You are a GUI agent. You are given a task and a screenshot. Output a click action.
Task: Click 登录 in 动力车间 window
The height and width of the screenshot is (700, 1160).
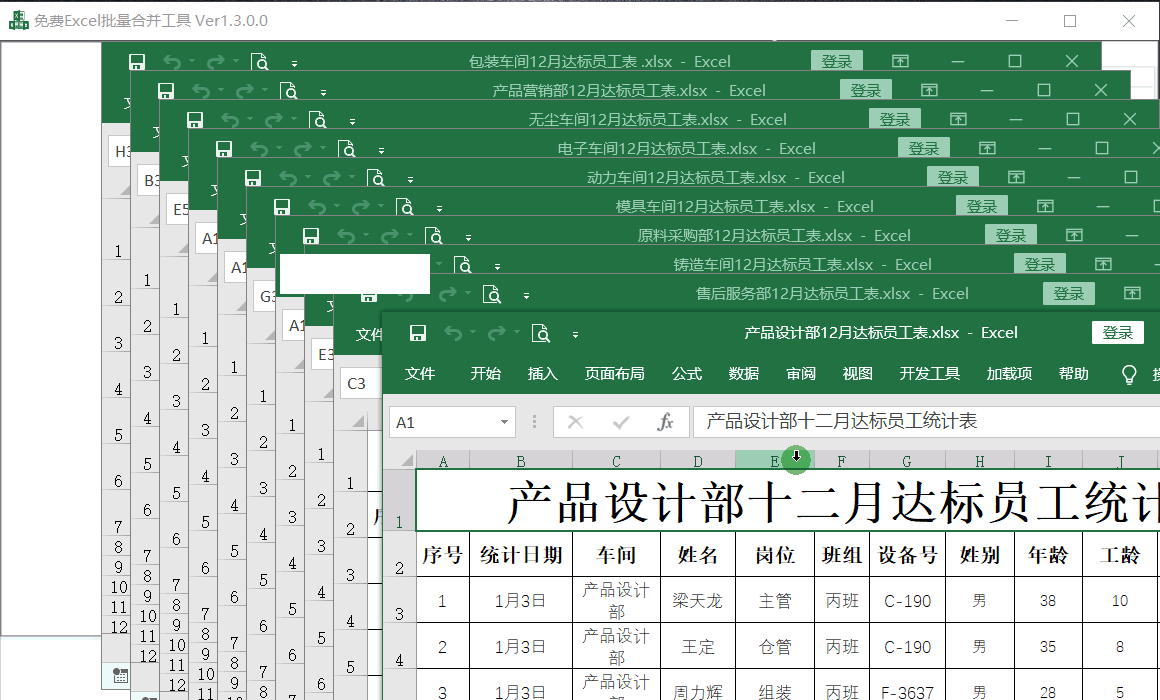click(x=953, y=177)
